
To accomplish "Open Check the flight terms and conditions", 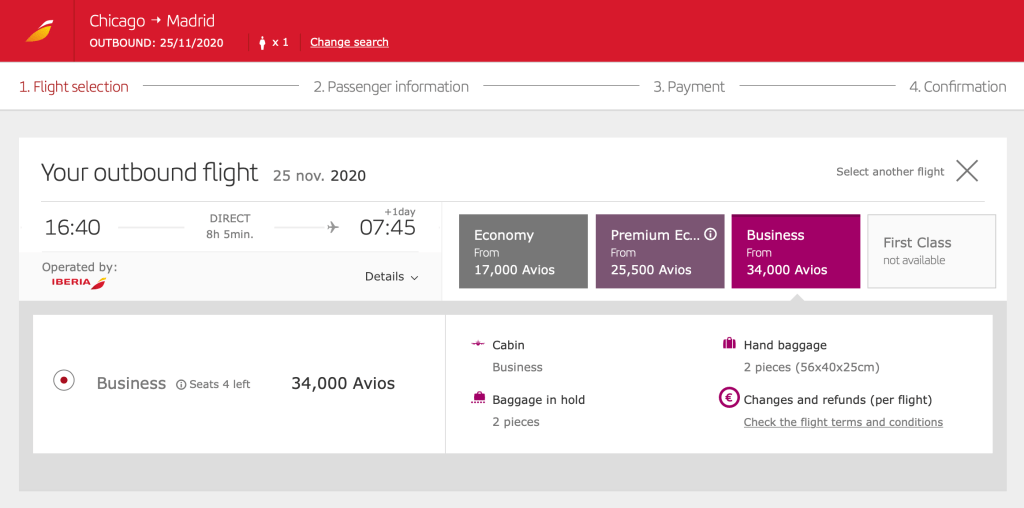I will (843, 422).
